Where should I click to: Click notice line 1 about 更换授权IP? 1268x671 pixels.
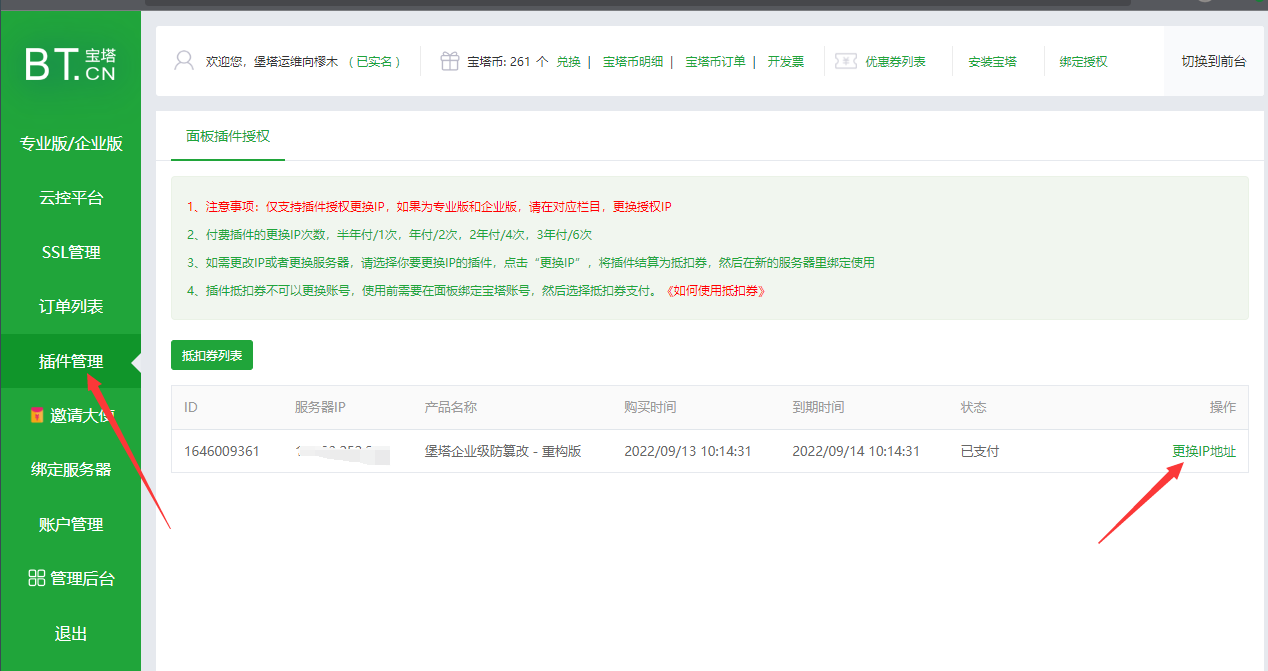(x=429, y=207)
